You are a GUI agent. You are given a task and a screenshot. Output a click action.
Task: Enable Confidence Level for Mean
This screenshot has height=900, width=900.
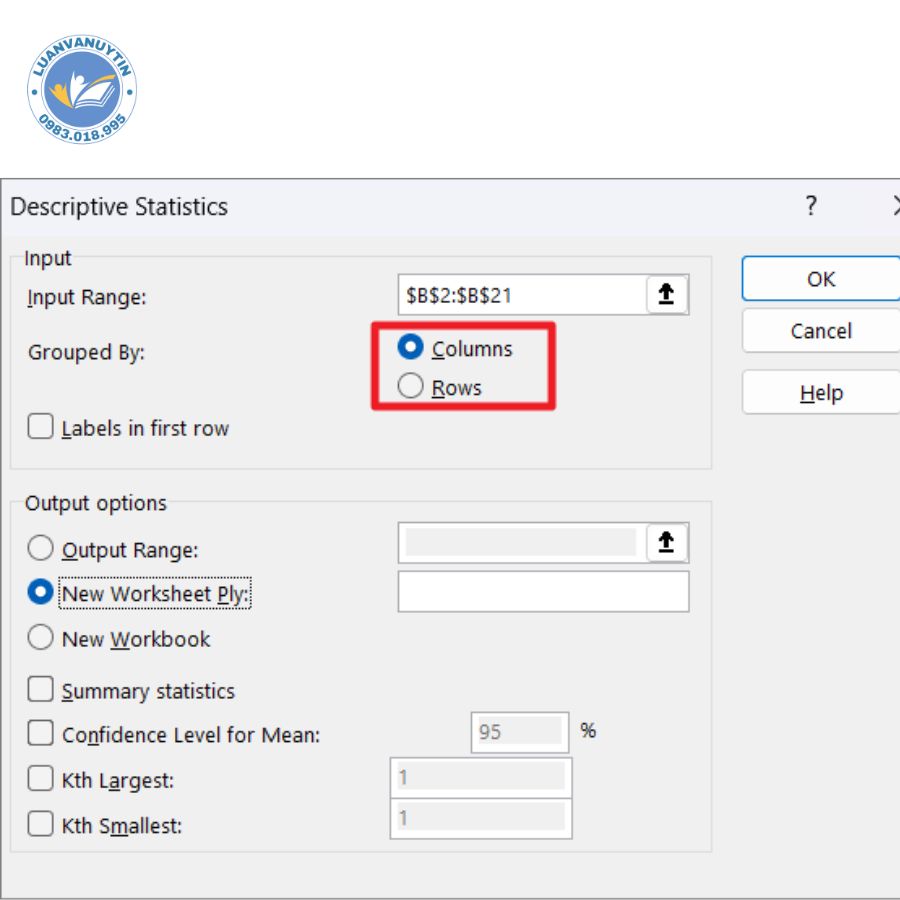click(x=41, y=734)
